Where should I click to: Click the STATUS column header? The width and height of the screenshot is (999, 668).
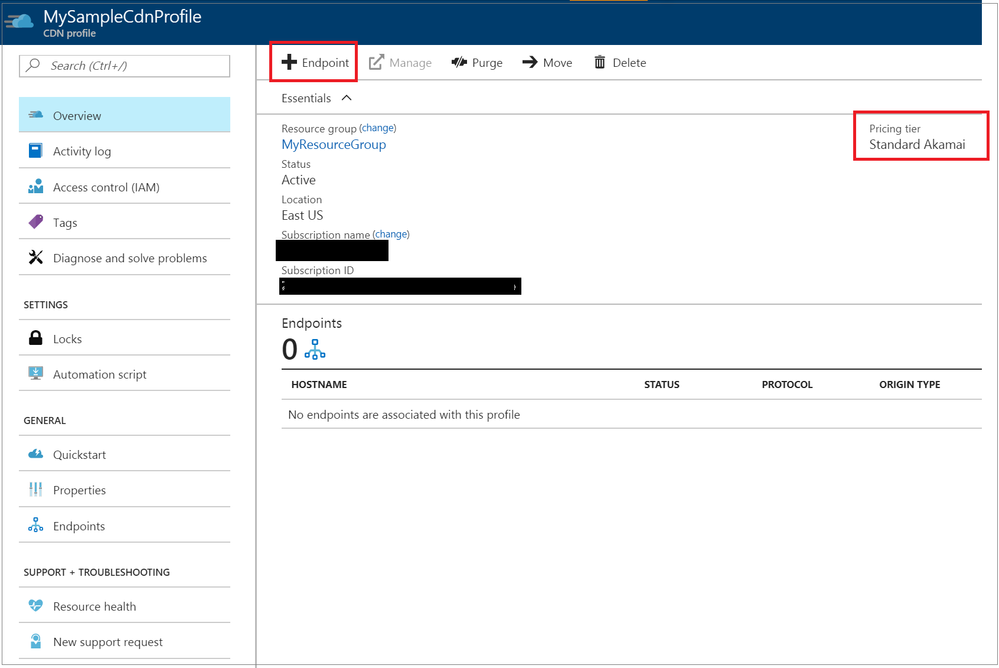point(661,384)
